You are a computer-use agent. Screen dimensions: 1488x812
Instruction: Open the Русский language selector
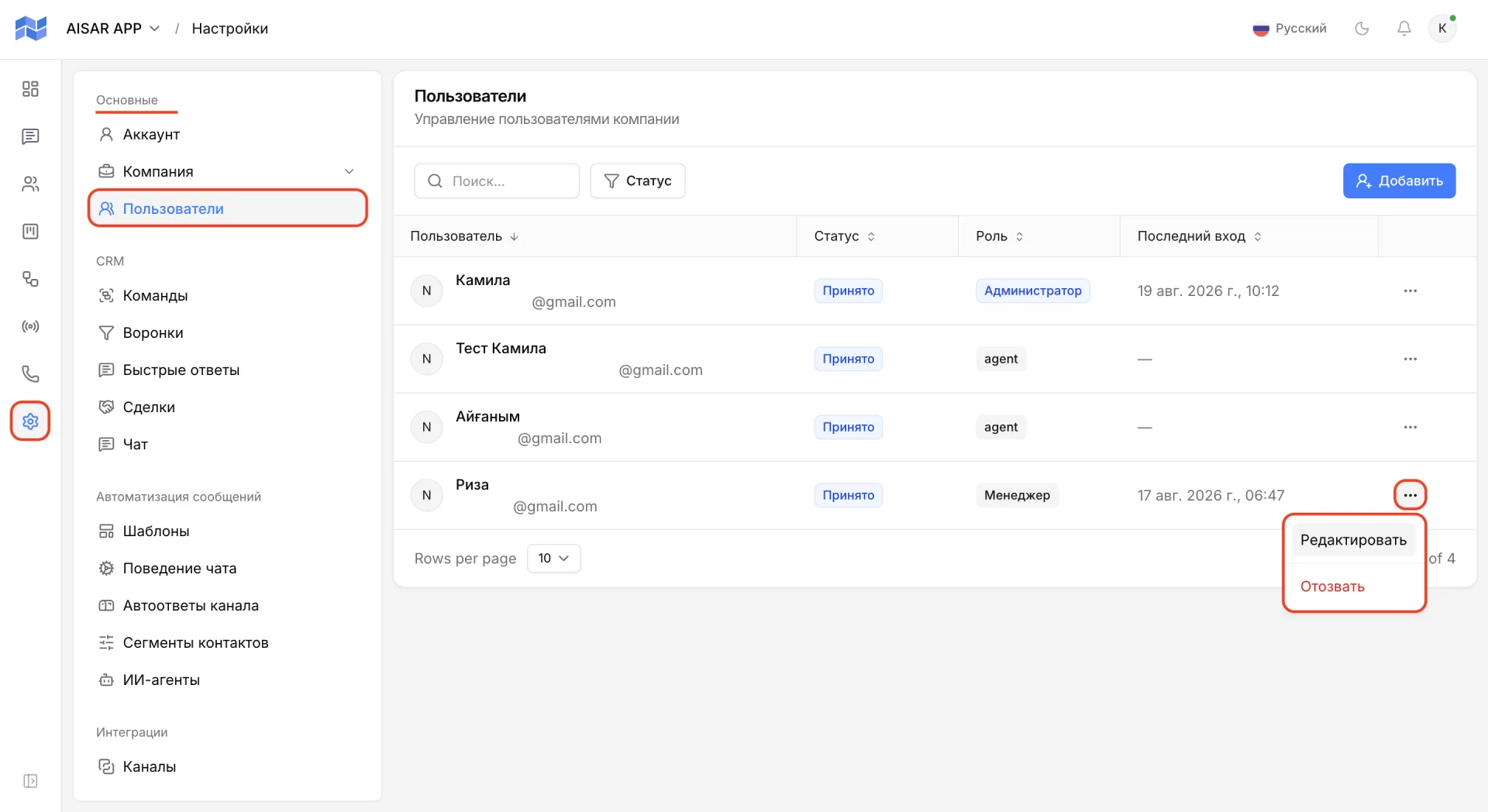(1290, 29)
